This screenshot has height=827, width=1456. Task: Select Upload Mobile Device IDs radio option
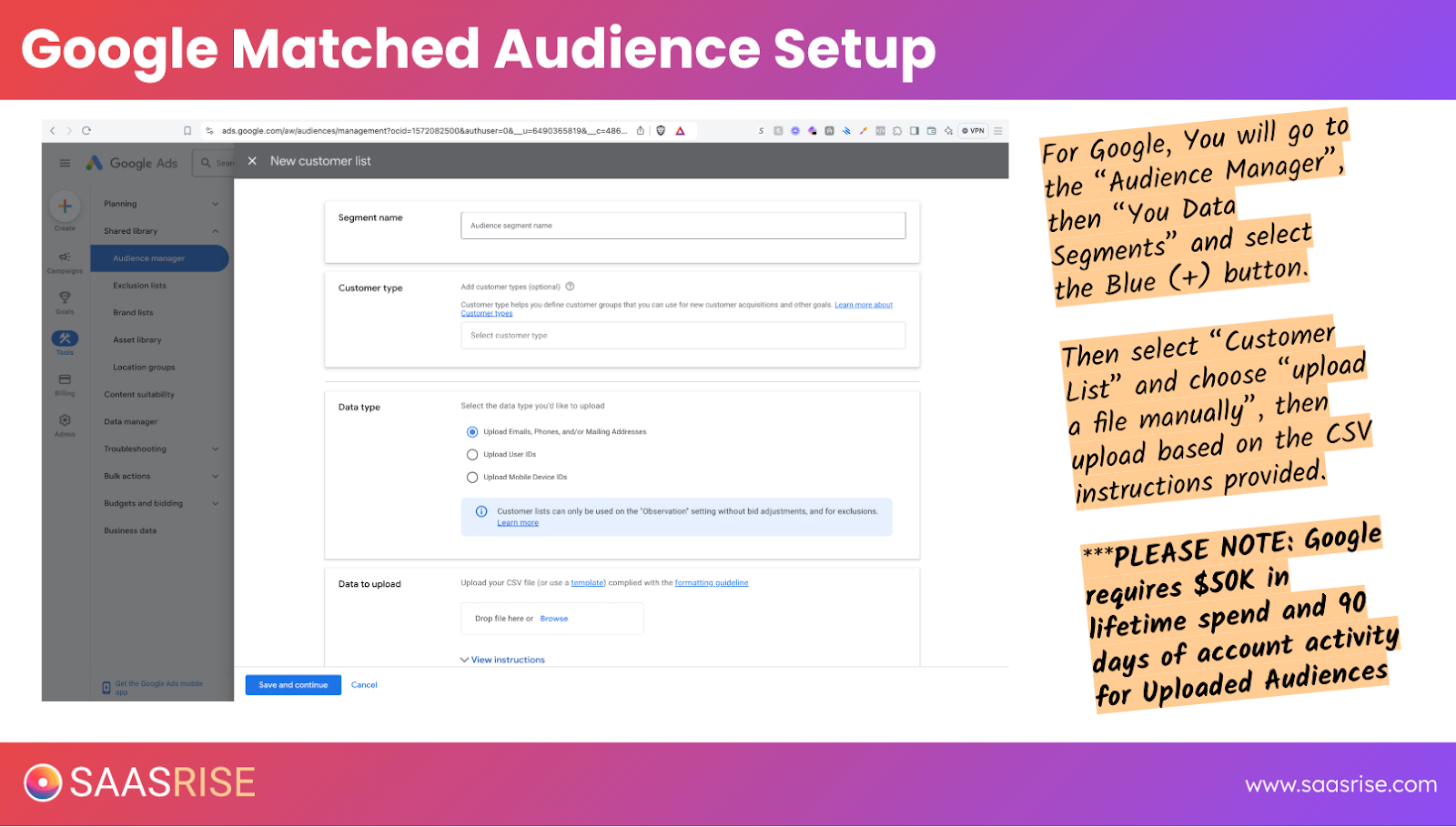[x=472, y=478]
